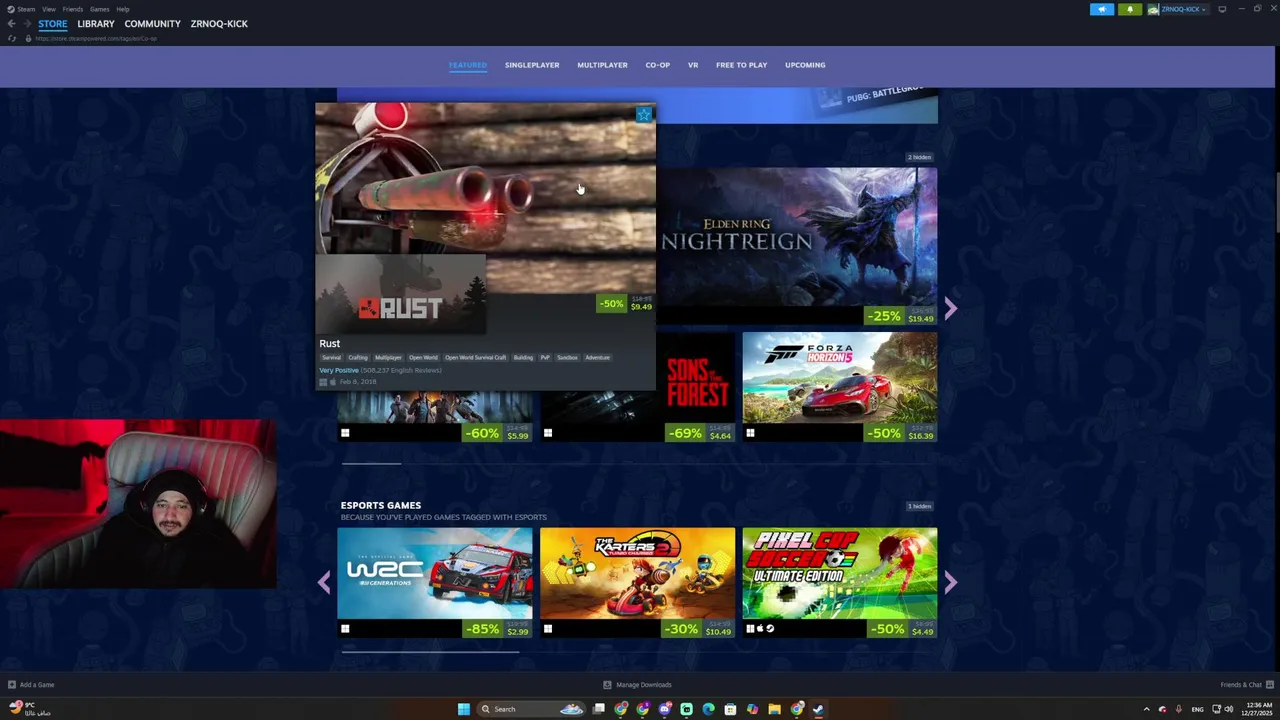
Task: Select the CO-OP tab
Action: click(x=657, y=65)
